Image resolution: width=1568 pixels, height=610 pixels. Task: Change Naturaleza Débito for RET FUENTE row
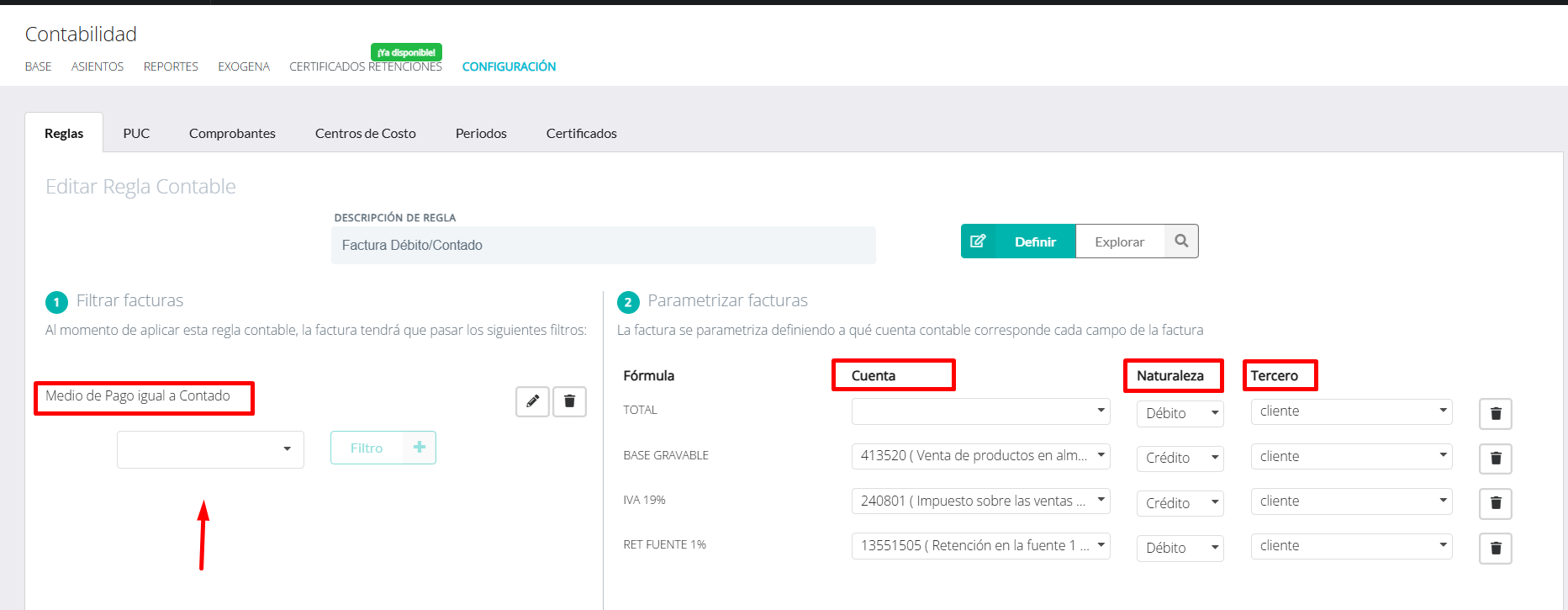[x=1180, y=548]
